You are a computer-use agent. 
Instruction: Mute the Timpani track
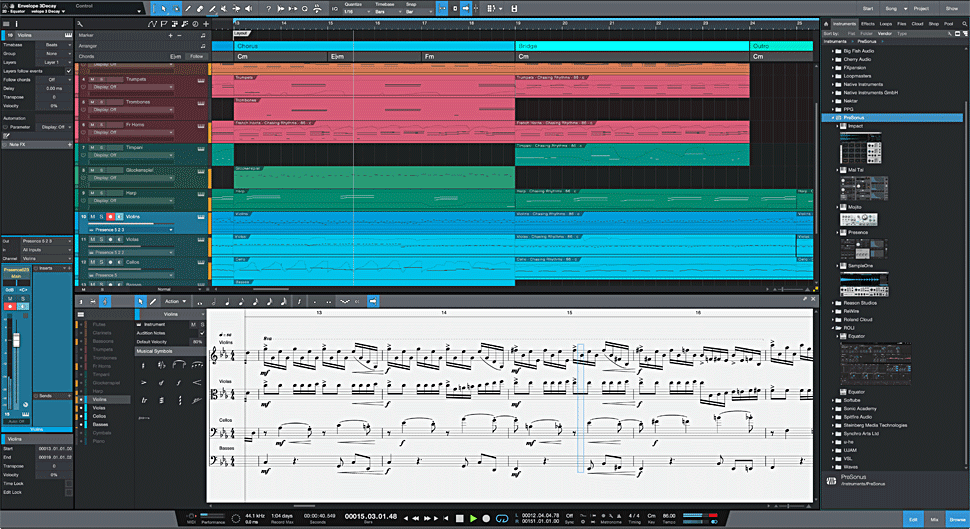tap(92, 147)
